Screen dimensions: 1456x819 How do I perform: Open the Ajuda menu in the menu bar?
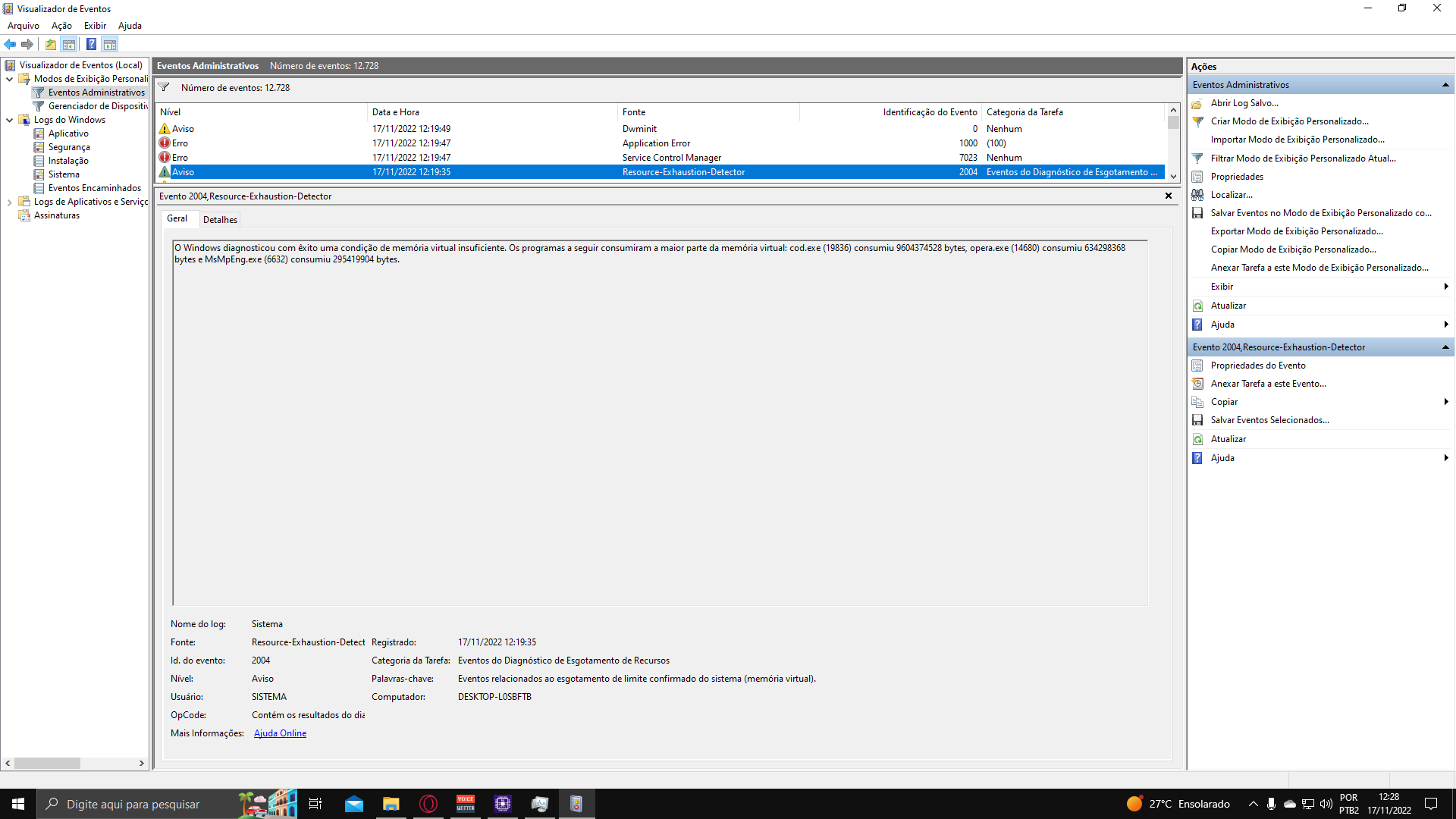pyautogui.click(x=130, y=26)
